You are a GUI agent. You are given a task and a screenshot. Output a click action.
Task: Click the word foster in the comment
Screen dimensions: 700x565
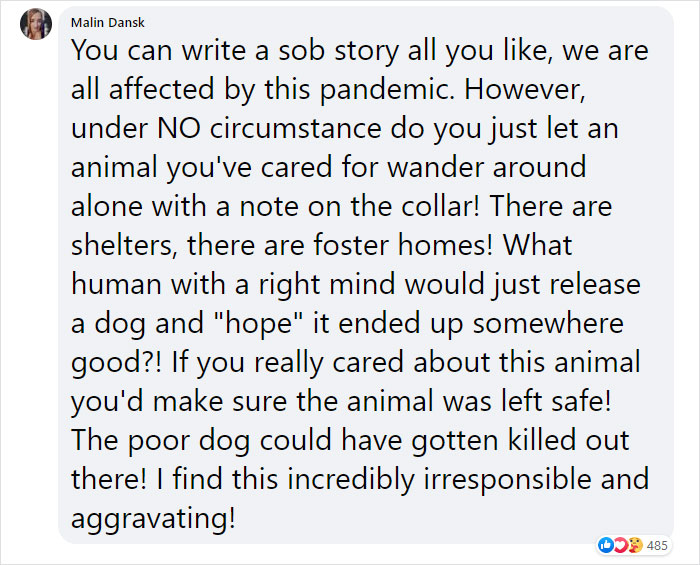pyautogui.click(x=351, y=245)
